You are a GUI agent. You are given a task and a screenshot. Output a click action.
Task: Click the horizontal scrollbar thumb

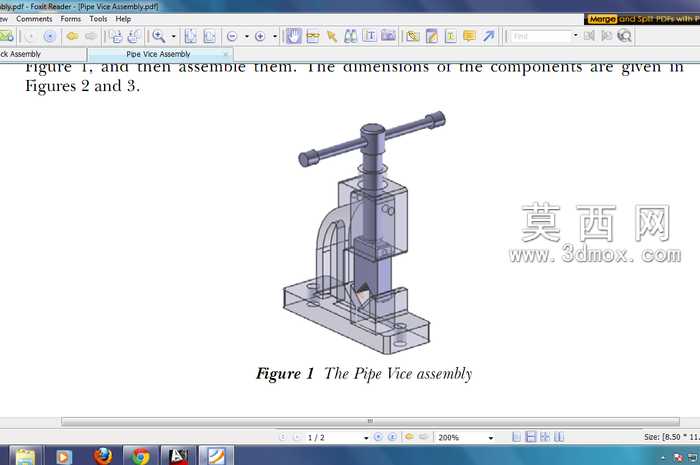click(370, 421)
